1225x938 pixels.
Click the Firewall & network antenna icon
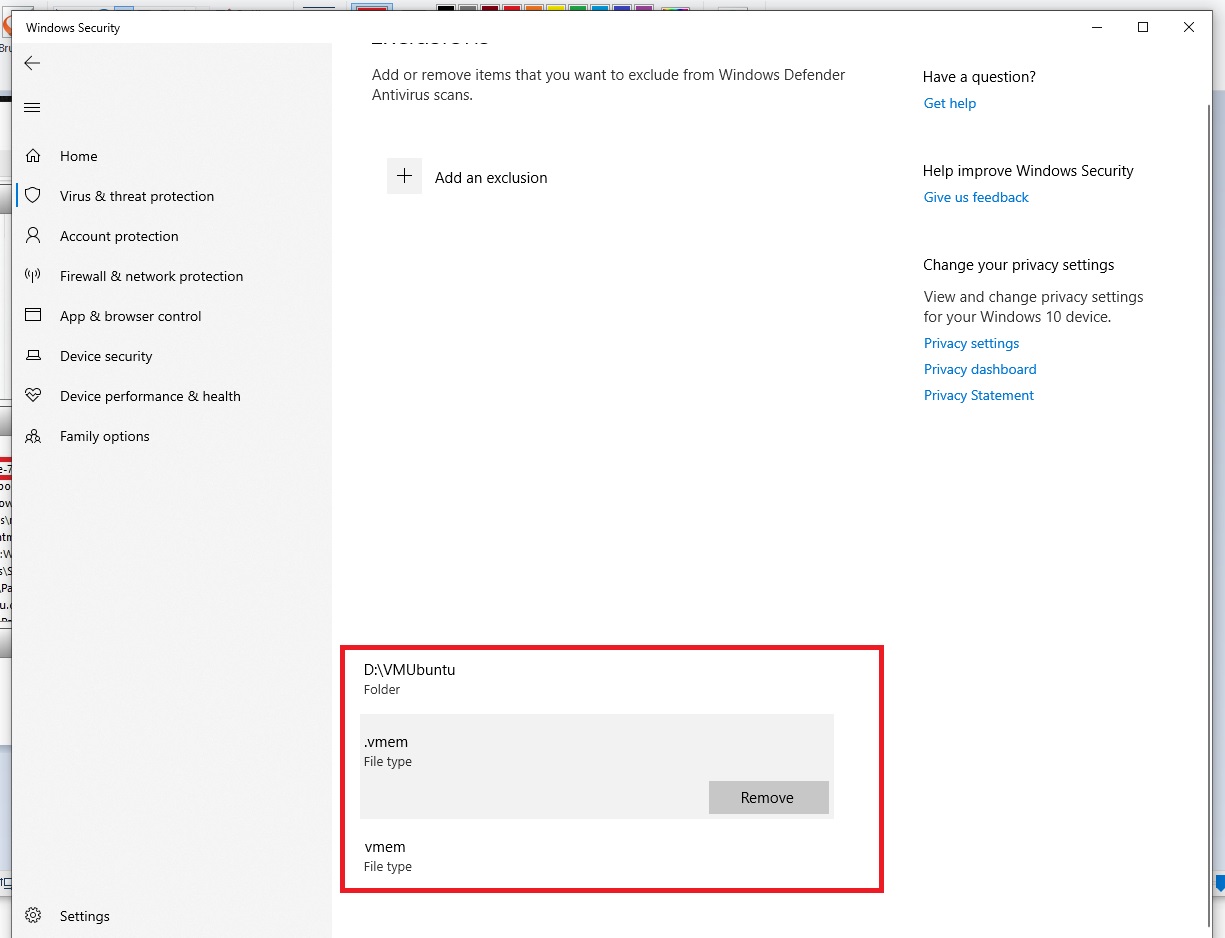[x=33, y=275]
